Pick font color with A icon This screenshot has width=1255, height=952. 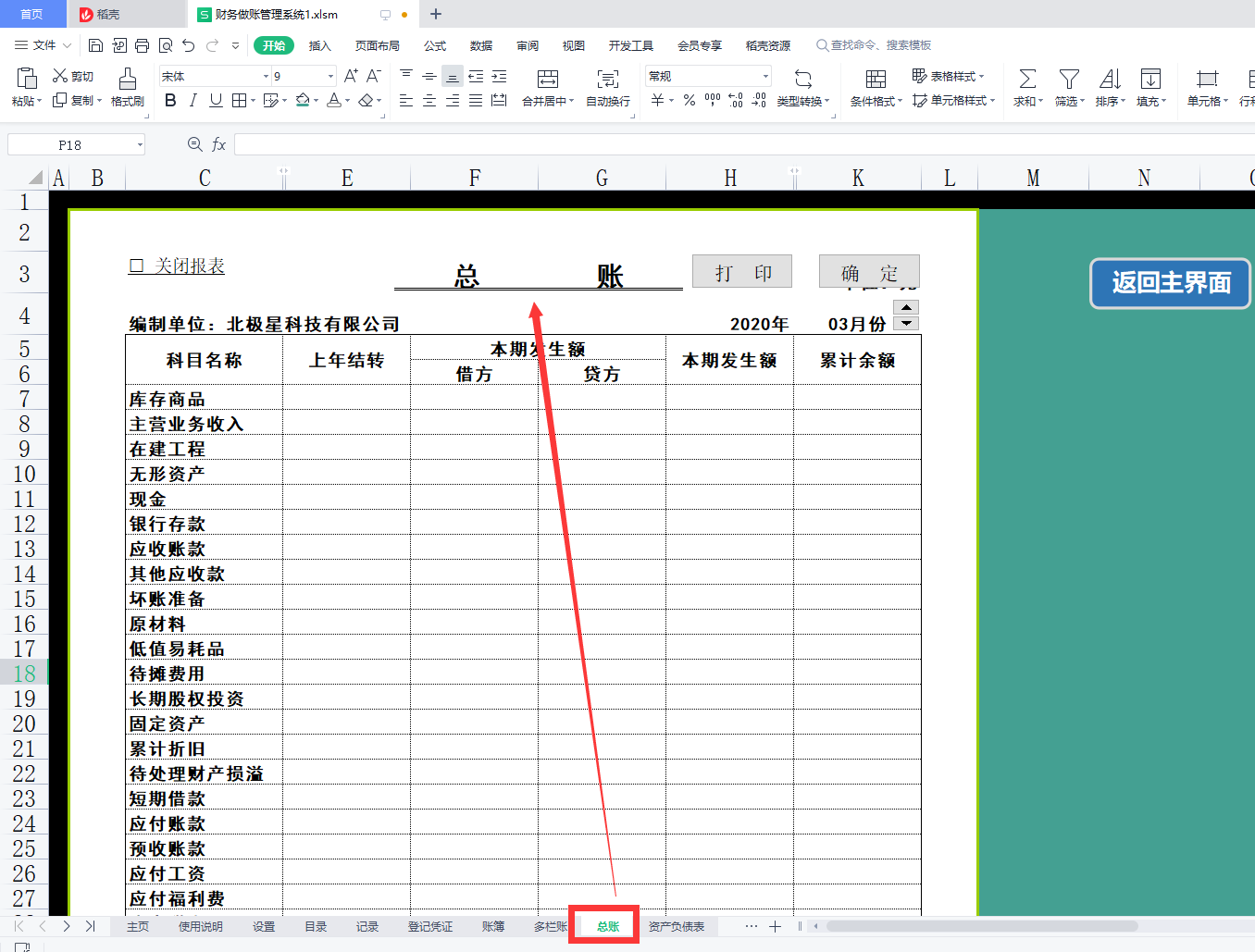point(333,100)
